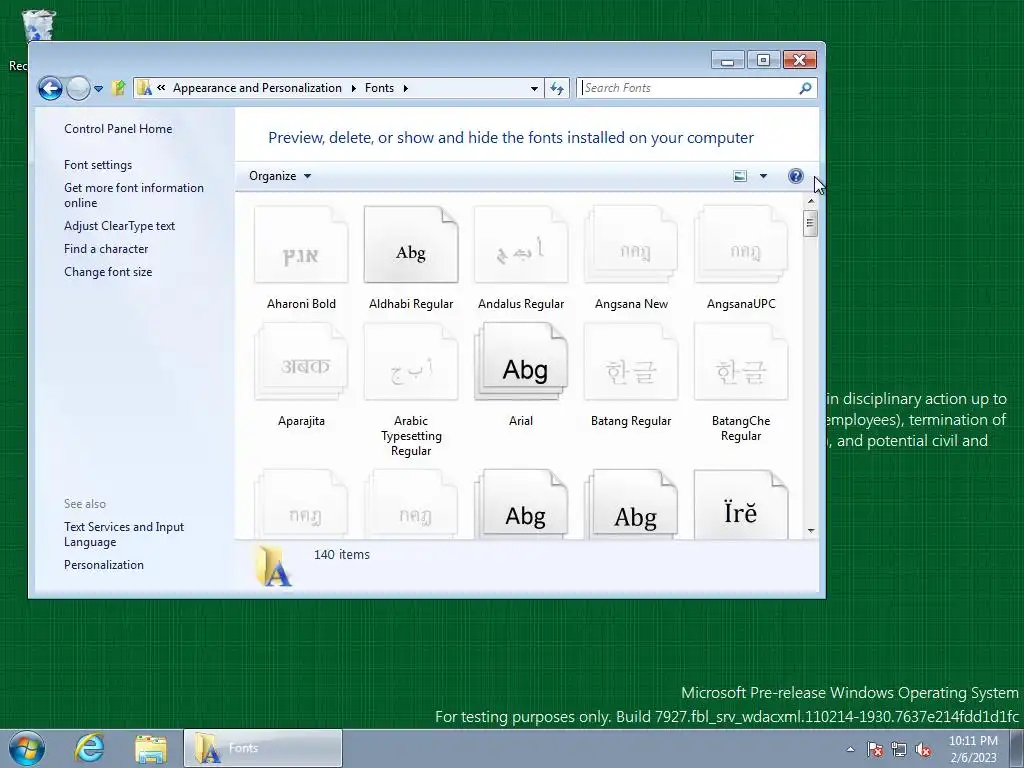Click the refresh button beside address bar
The width and height of the screenshot is (1024, 768).
[x=557, y=88]
